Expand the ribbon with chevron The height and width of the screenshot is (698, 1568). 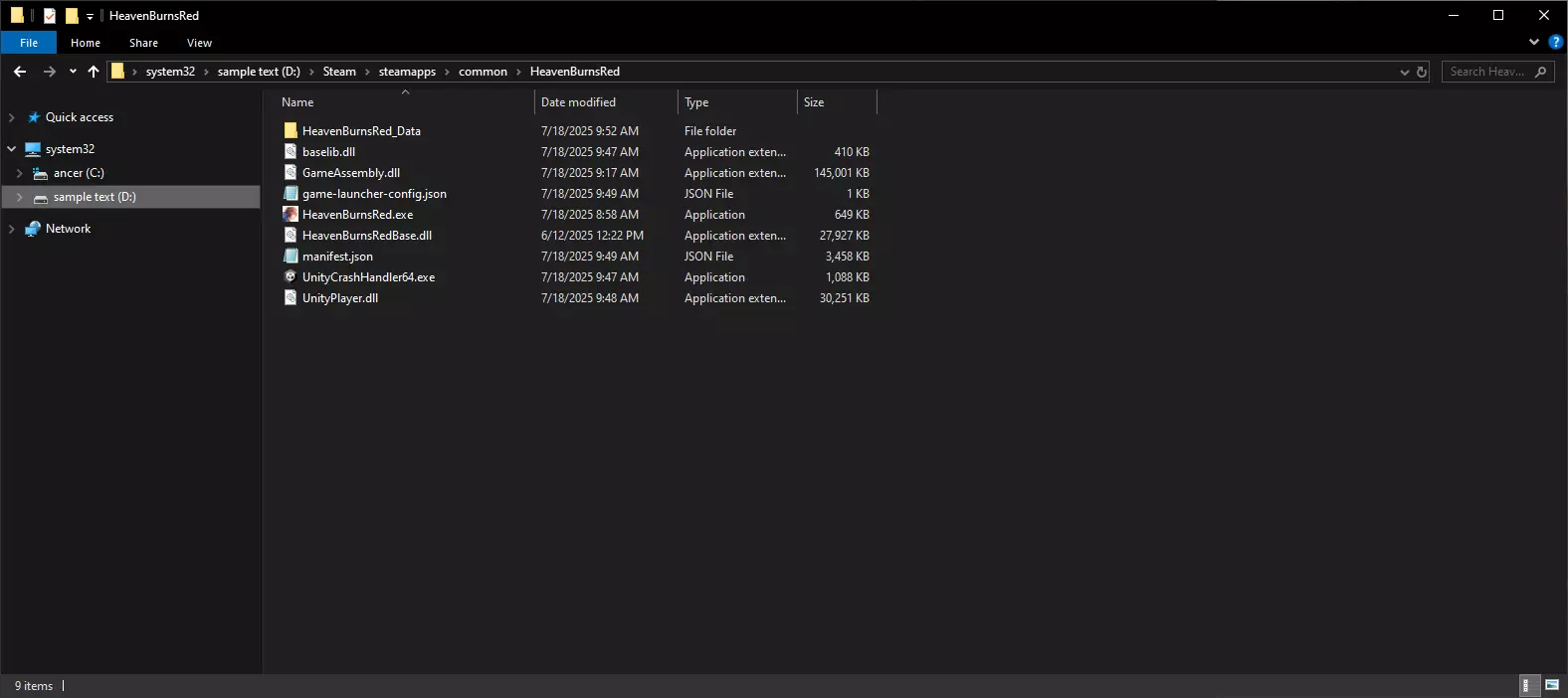point(1534,42)
